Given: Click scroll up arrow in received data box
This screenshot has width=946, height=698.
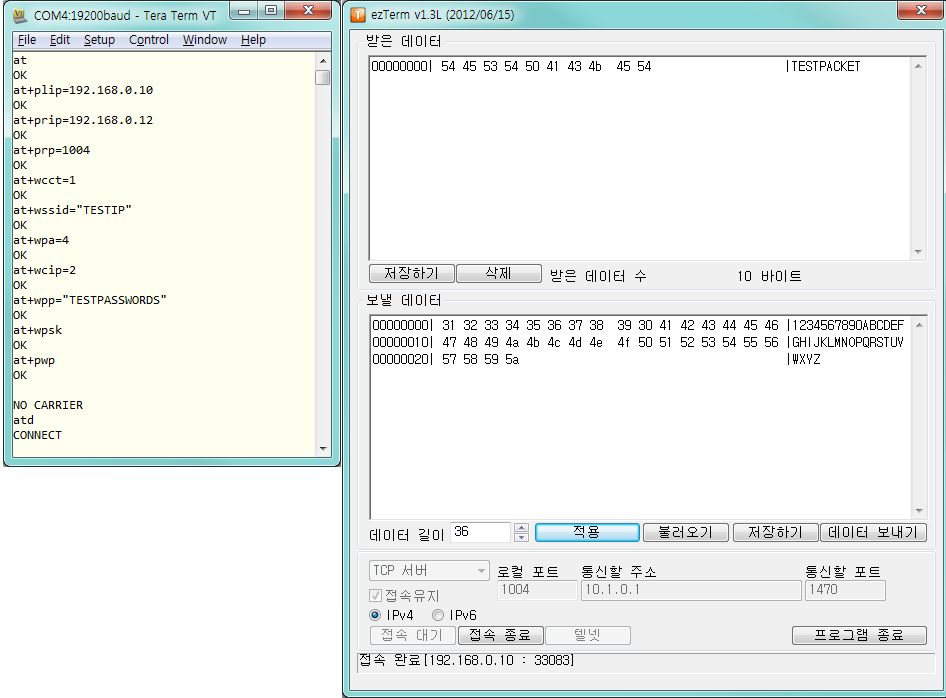Looking at the screenshot, I should (918, 66).
